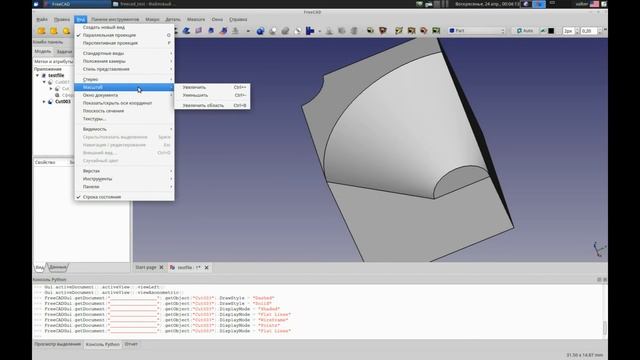
Task: Toggle Строка состояния status bar option
Action: pos(102,197)
